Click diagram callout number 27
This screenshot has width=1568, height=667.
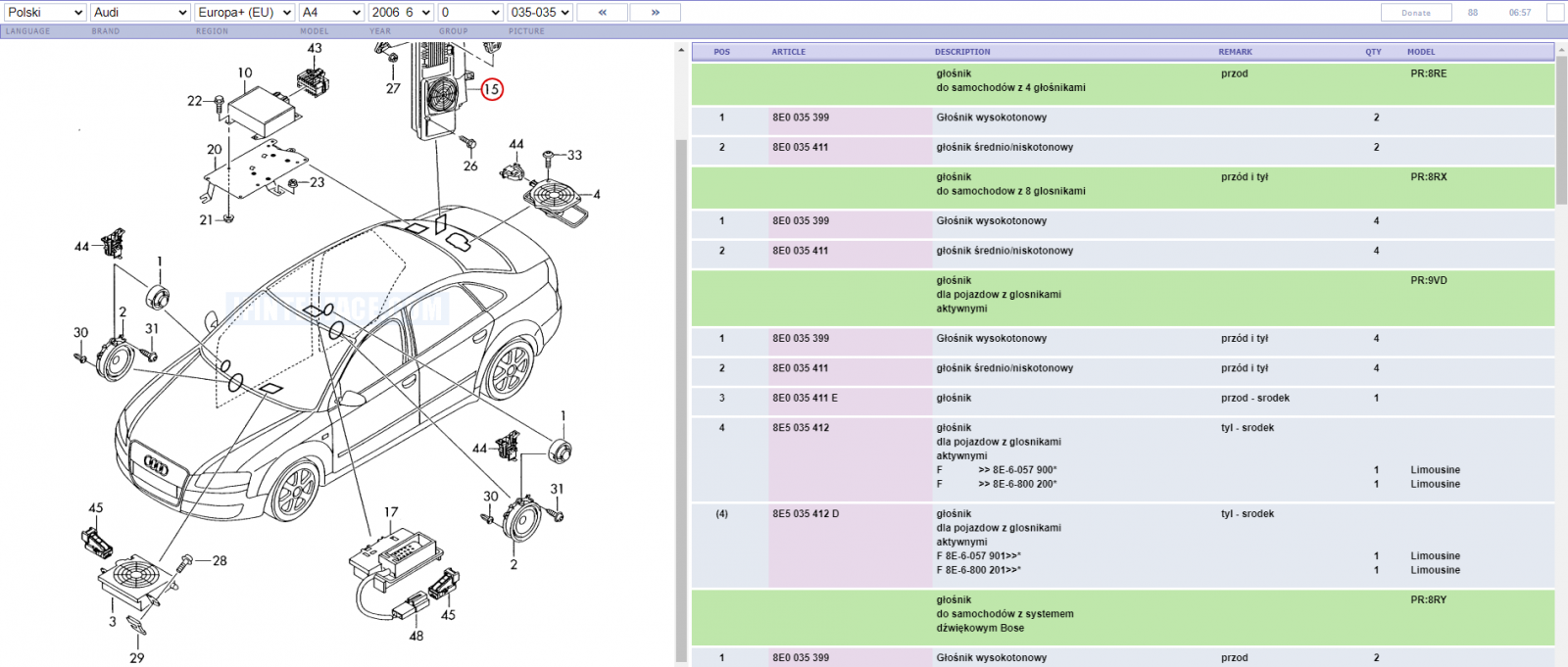click(393, 88)
